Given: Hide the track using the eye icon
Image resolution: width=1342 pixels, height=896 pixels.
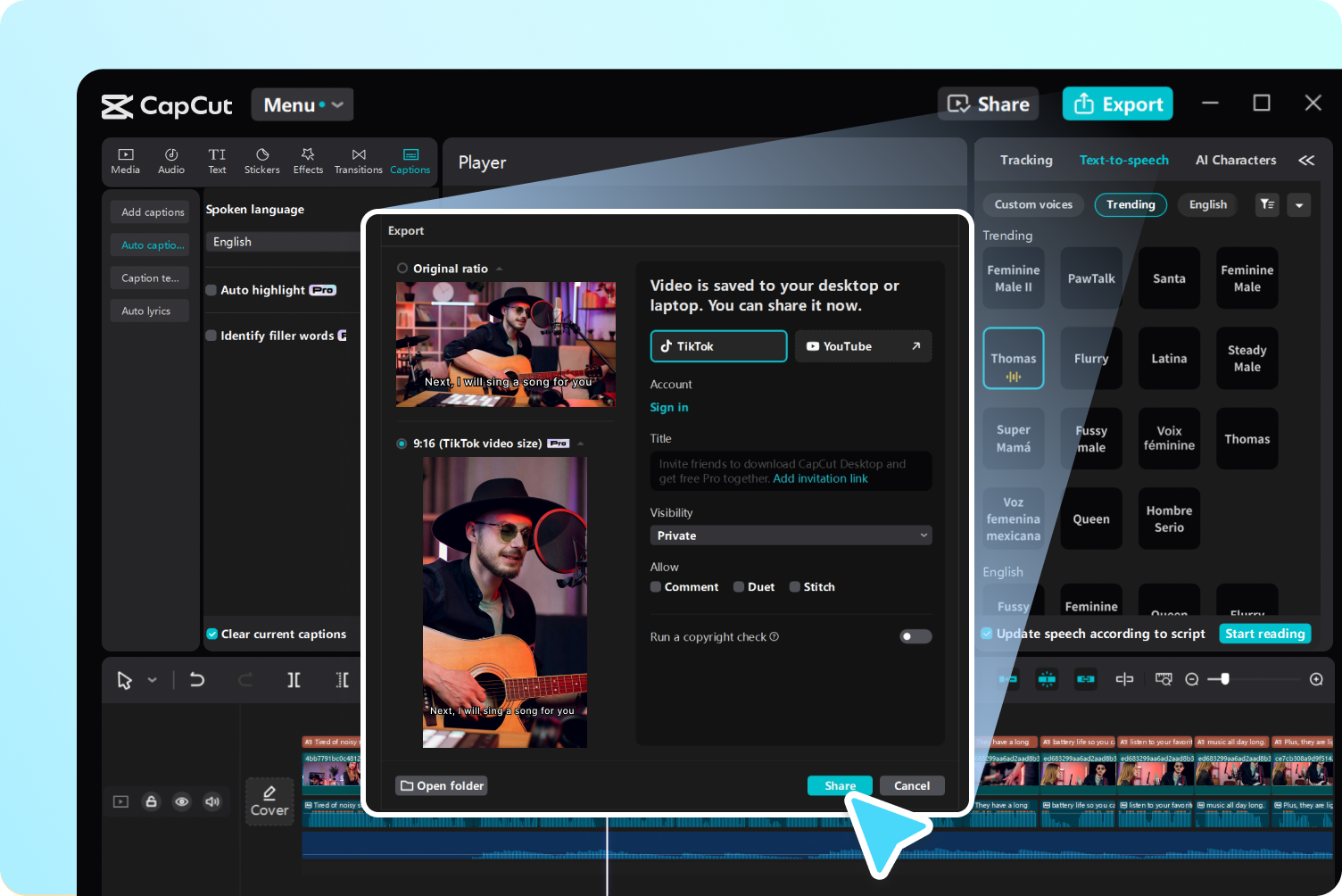Looking at the screenshot, I should click(x=182, y=801).
